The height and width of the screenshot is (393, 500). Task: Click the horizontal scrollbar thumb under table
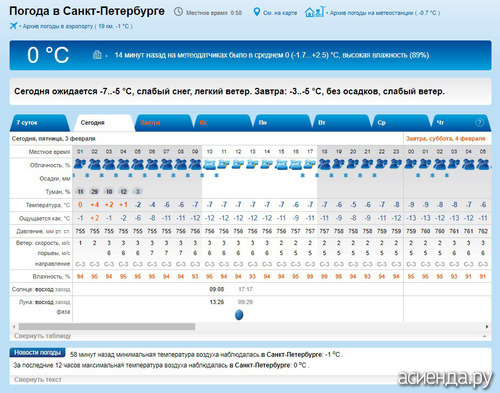(x=107, y=326)
